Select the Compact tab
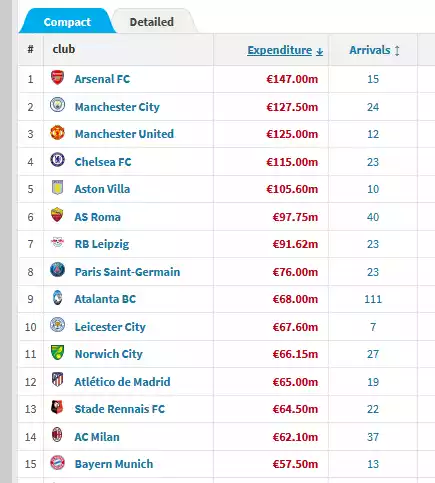 [67, 22]
